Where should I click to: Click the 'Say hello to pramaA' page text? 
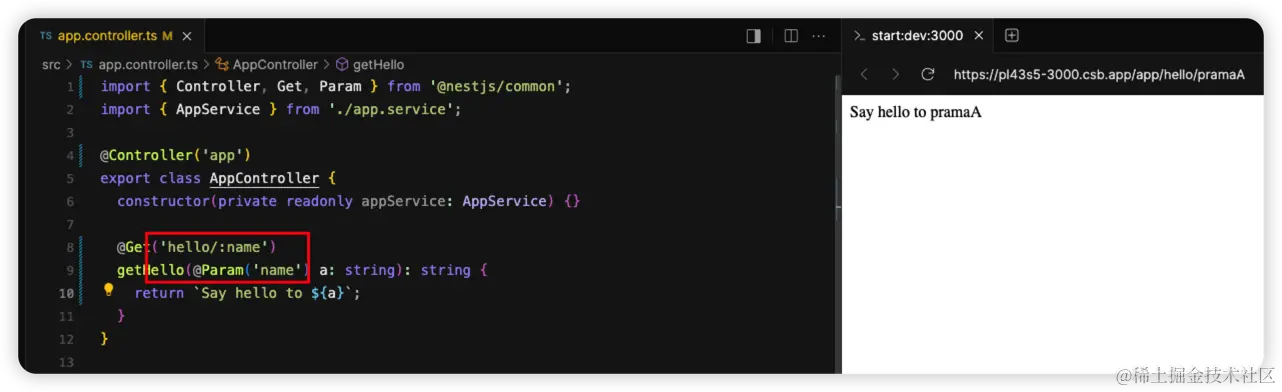coord(915,112)
